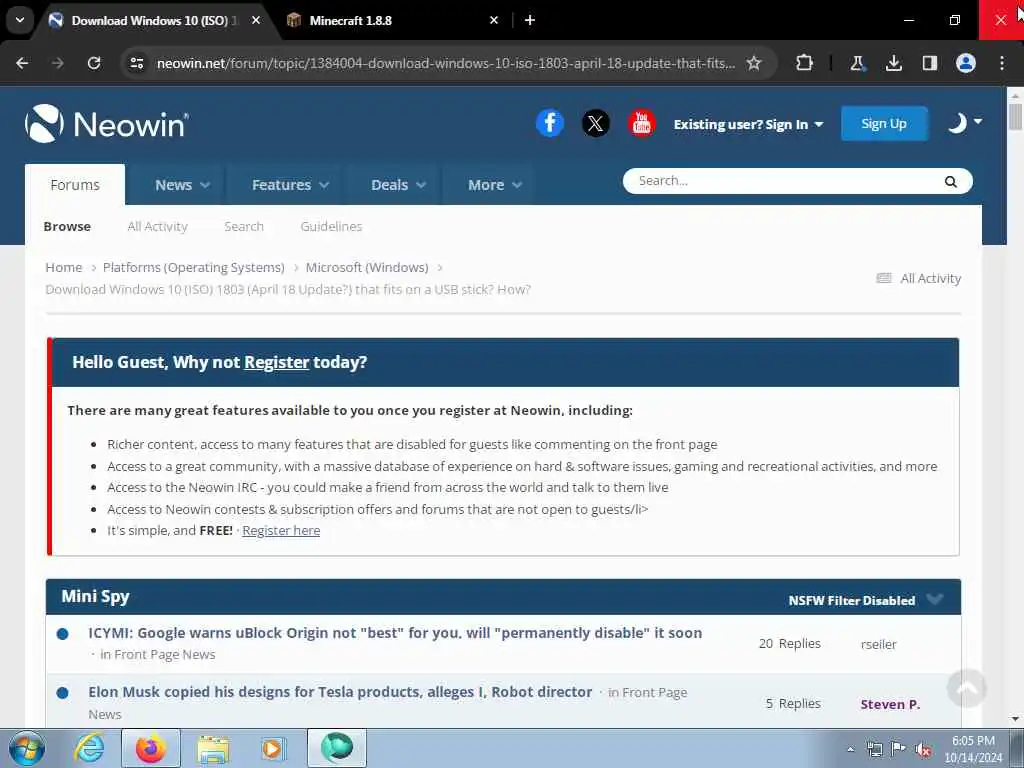This screenshot has width=1024, height=768.
Task: Bookmark this page with the star icon
Action: tap(754, 63)
